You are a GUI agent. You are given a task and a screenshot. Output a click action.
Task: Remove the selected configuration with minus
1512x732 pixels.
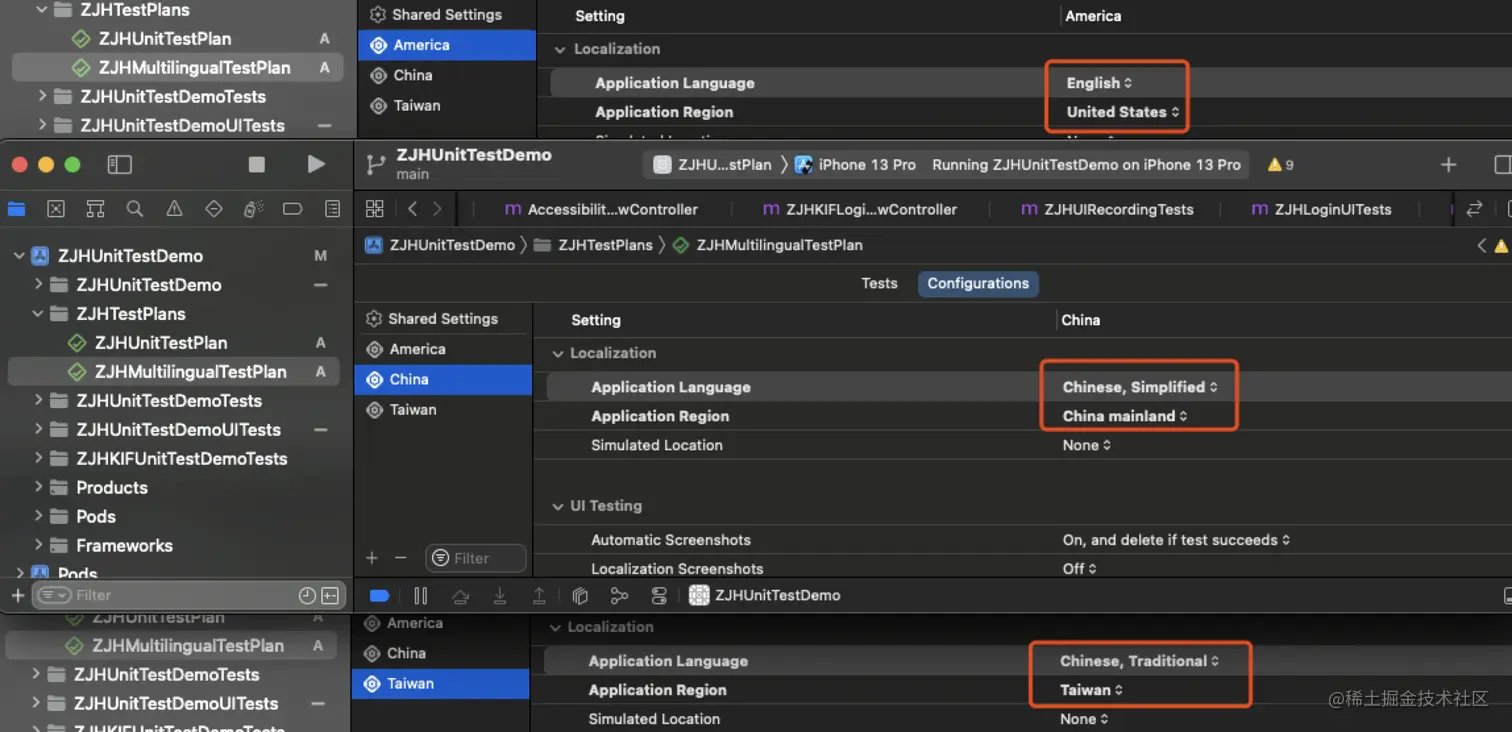click(x=401, y=558)
